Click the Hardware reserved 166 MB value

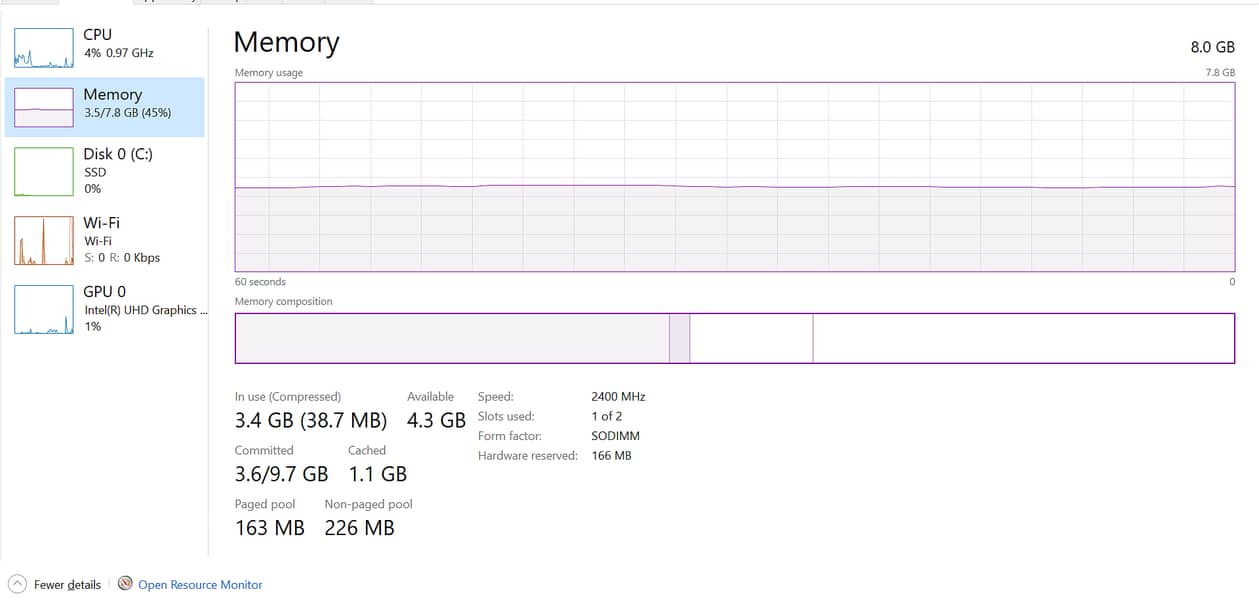point(611,456)
